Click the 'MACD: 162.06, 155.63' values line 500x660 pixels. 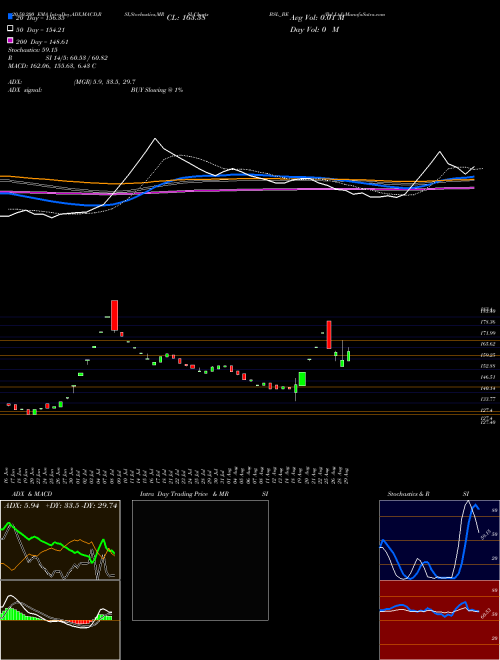(x=52, y=66)
